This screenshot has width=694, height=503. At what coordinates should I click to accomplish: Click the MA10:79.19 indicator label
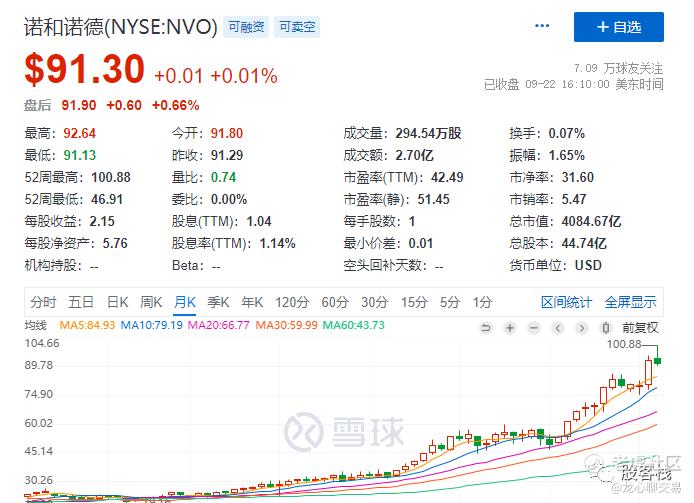(x=152, y=325)
